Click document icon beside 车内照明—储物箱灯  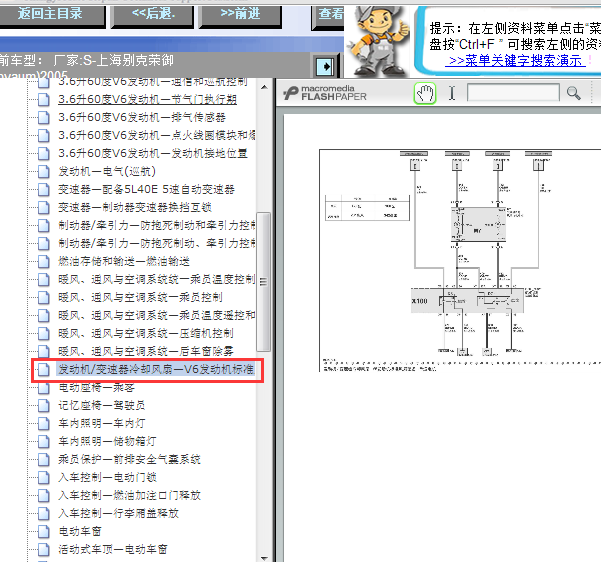coord(44,442)
